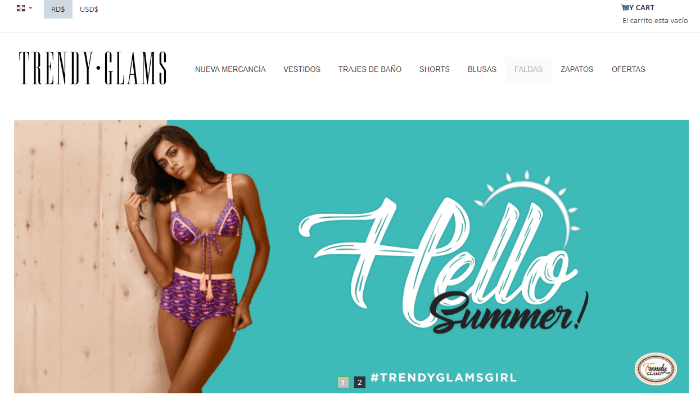Click the Dominican flag language icon
Screen dimensions: 700x404
[x=21, y=8]
